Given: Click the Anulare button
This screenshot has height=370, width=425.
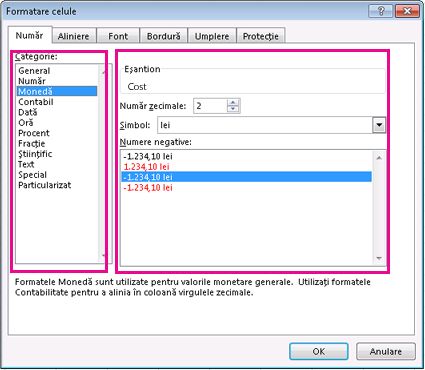Looking at the screenshot, I should pyautogui.click(x=386, y=351).
